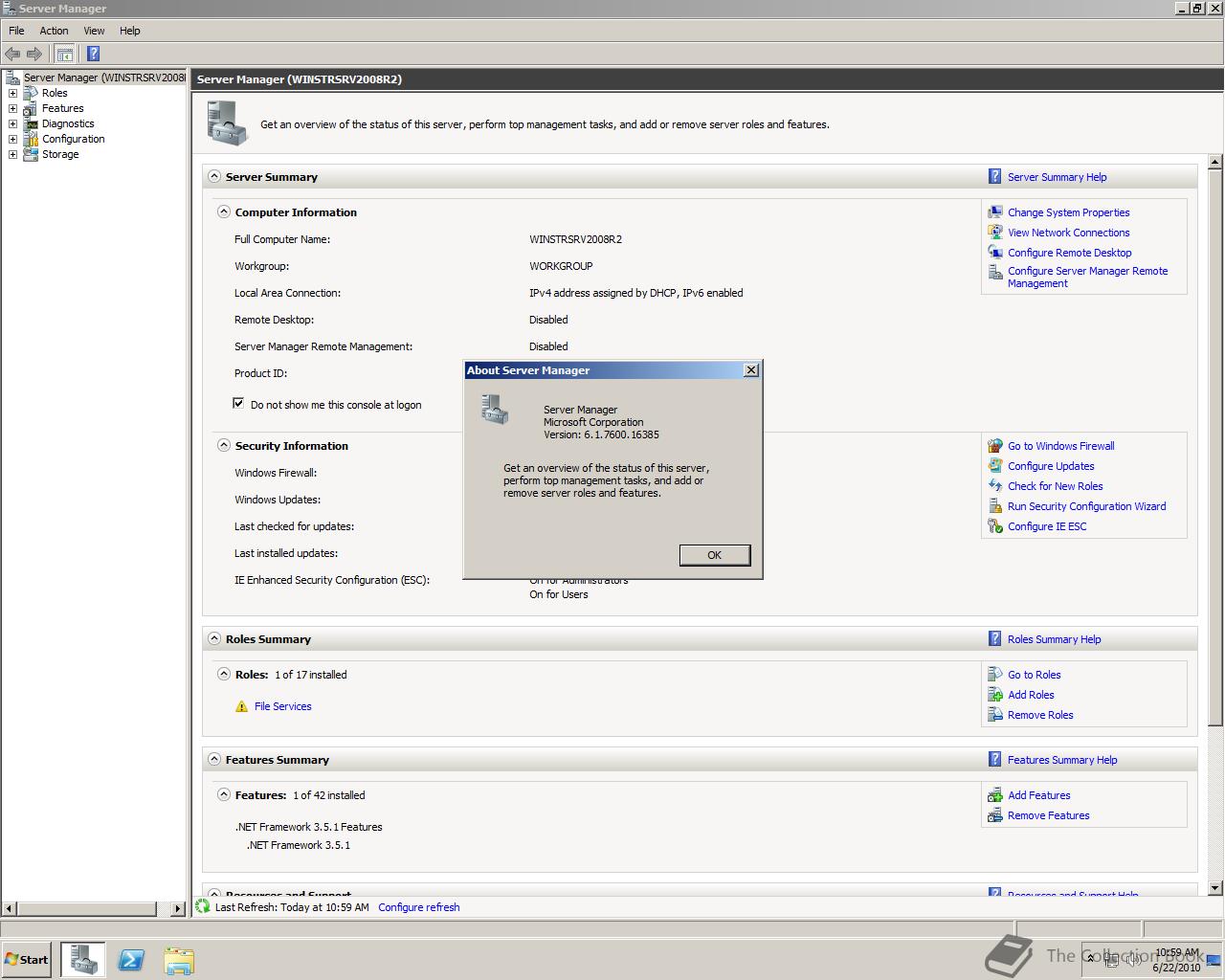Click the Forward arrow toolbar icon
This screenshot has height=980, width=1225.
pos(34,54)
